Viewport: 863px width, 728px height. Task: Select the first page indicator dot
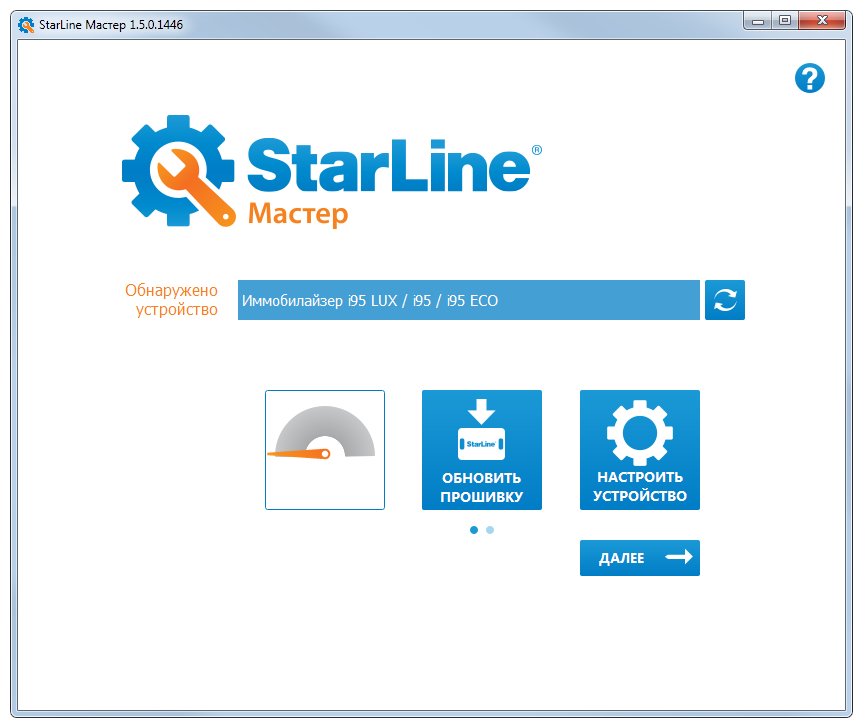click(x=474, y=530)
